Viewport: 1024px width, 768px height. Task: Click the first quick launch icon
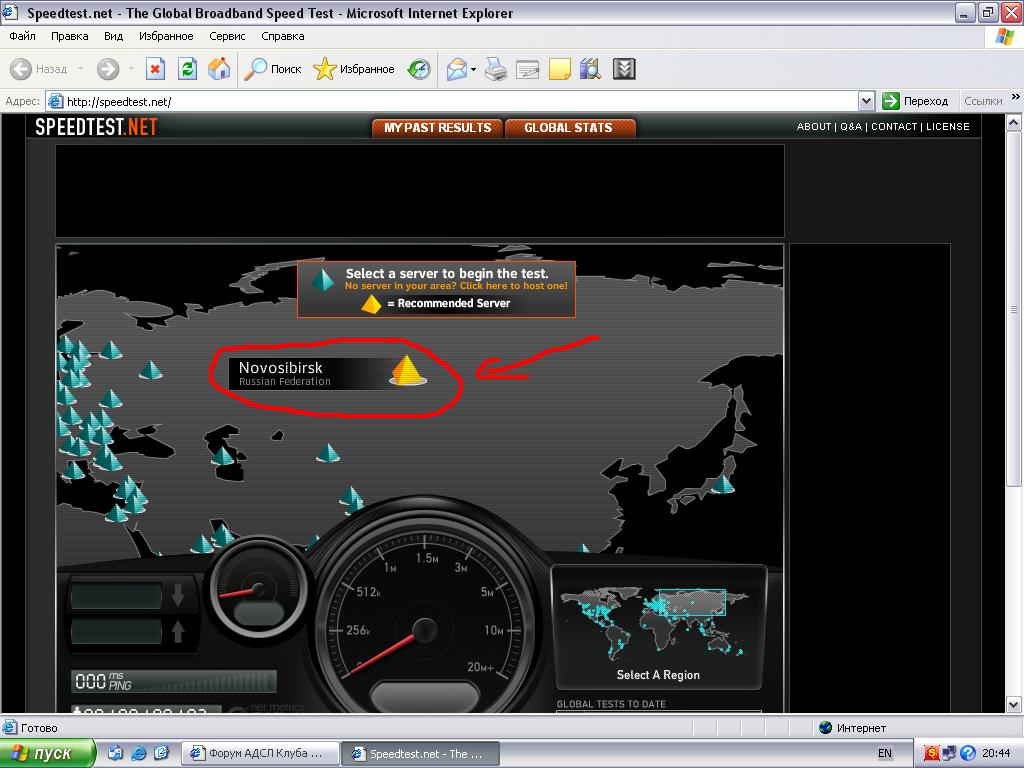coord(116,754)
